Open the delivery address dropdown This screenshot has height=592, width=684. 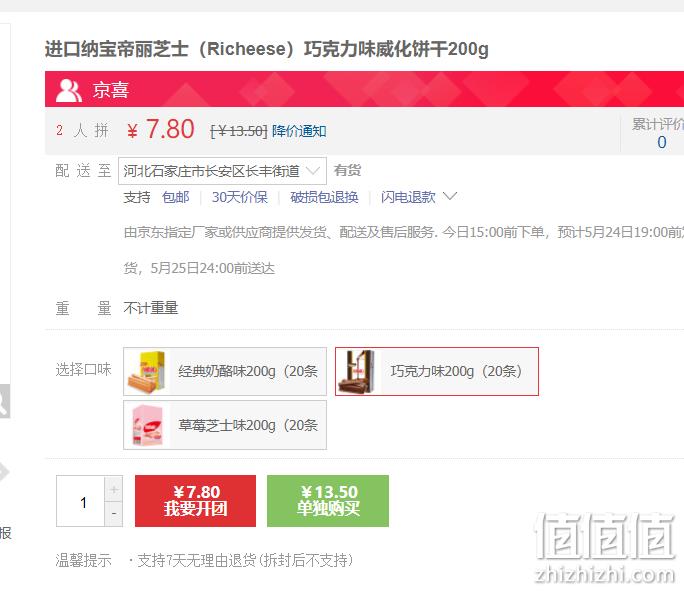tap(222, 171)
